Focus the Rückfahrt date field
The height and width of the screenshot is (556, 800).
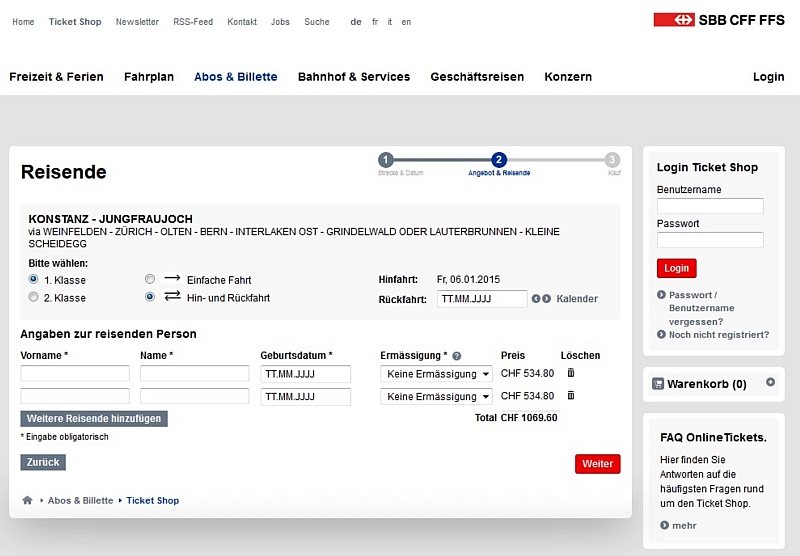pyautogui.click(x=482, y=299)
